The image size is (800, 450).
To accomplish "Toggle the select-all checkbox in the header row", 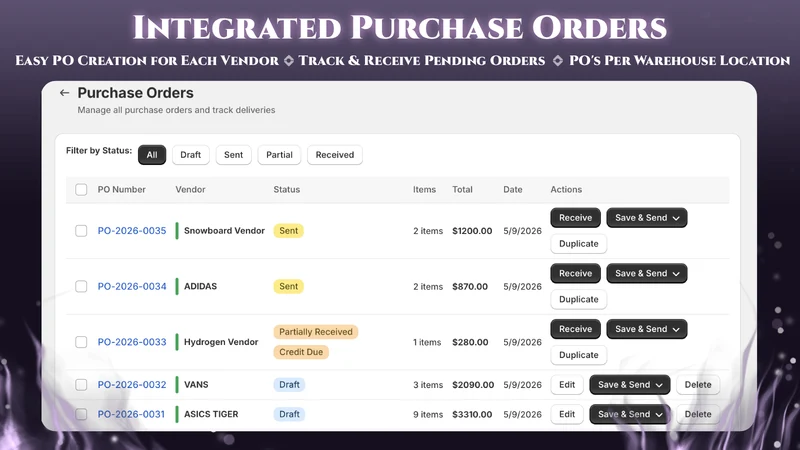I will click(81, 190).
